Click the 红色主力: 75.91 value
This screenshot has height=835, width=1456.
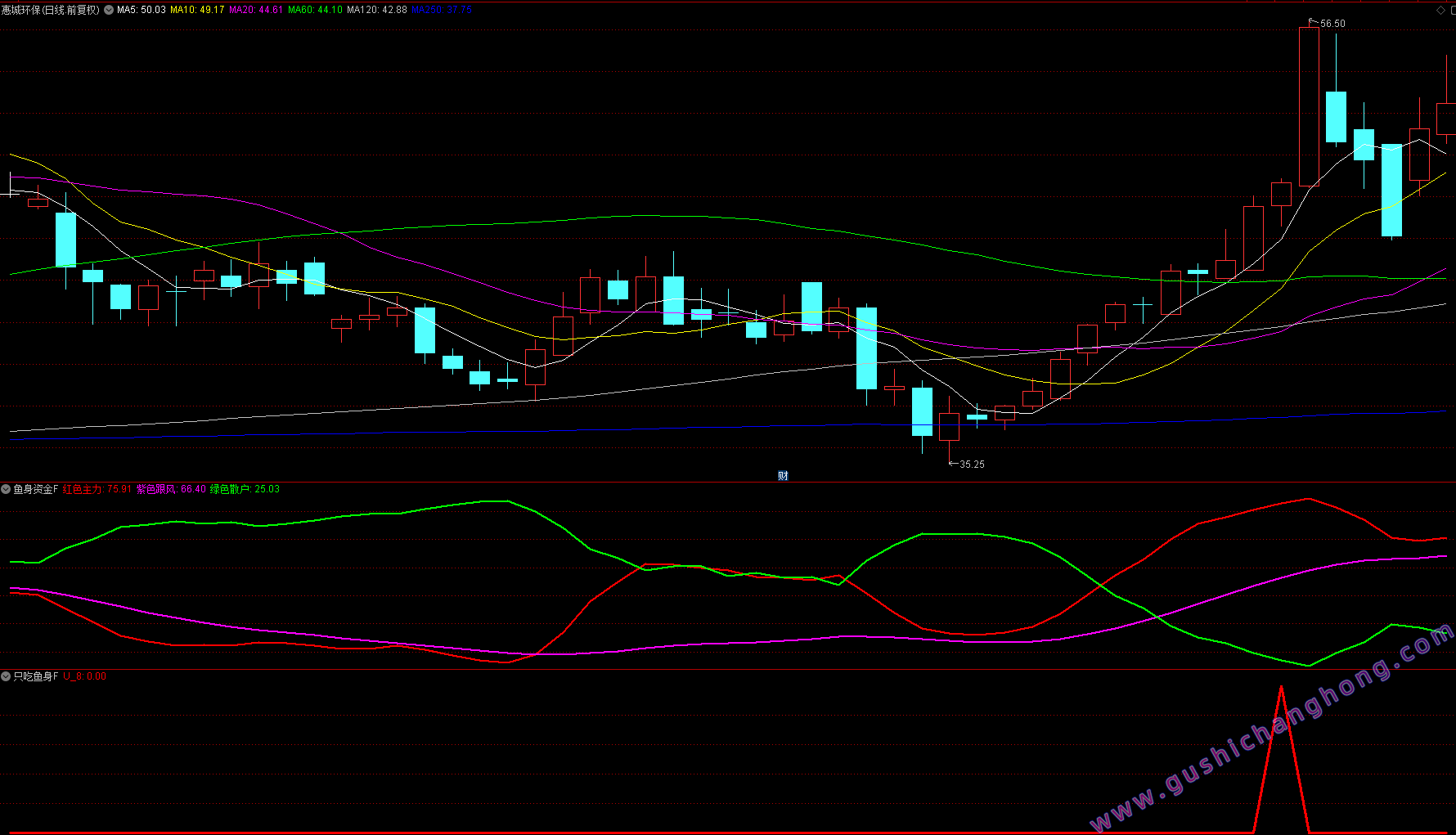click(97, 489)
